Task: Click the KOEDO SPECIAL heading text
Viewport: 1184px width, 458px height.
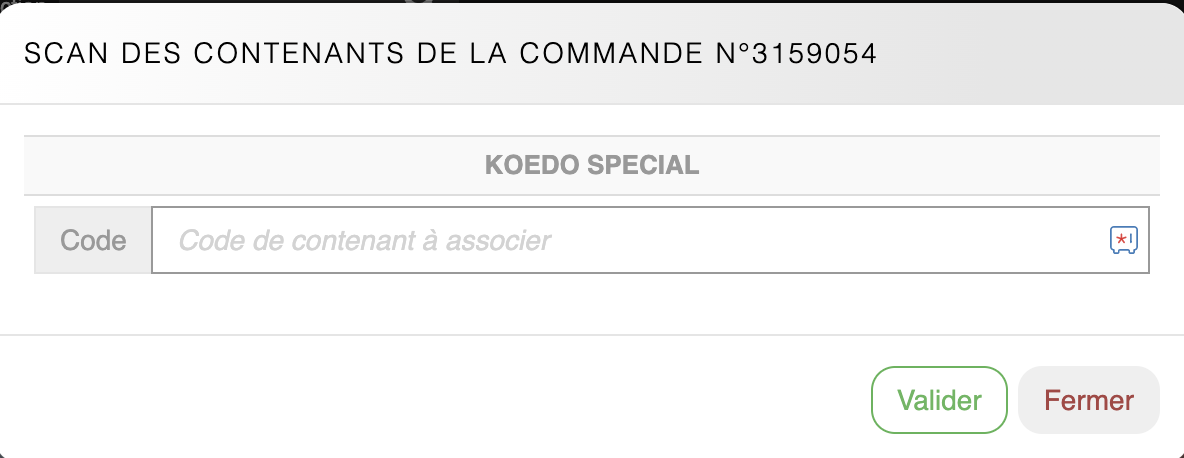Action: point(592,165)
